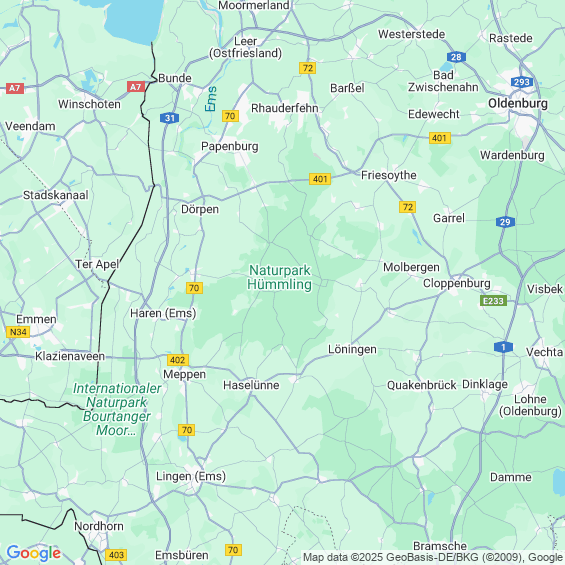
Task: Click the 28 autobahn shield near Westerstede
Action: pos(456,57)
